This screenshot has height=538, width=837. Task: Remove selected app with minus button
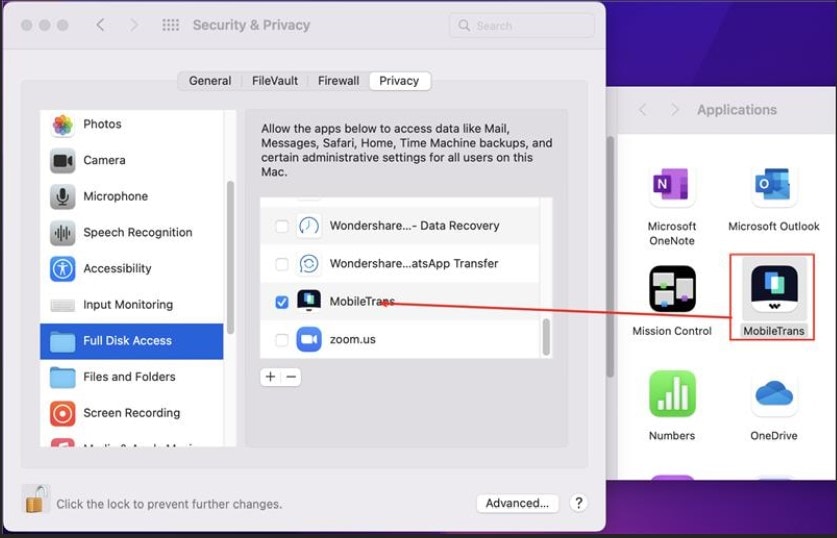click(x=291, y=377)
